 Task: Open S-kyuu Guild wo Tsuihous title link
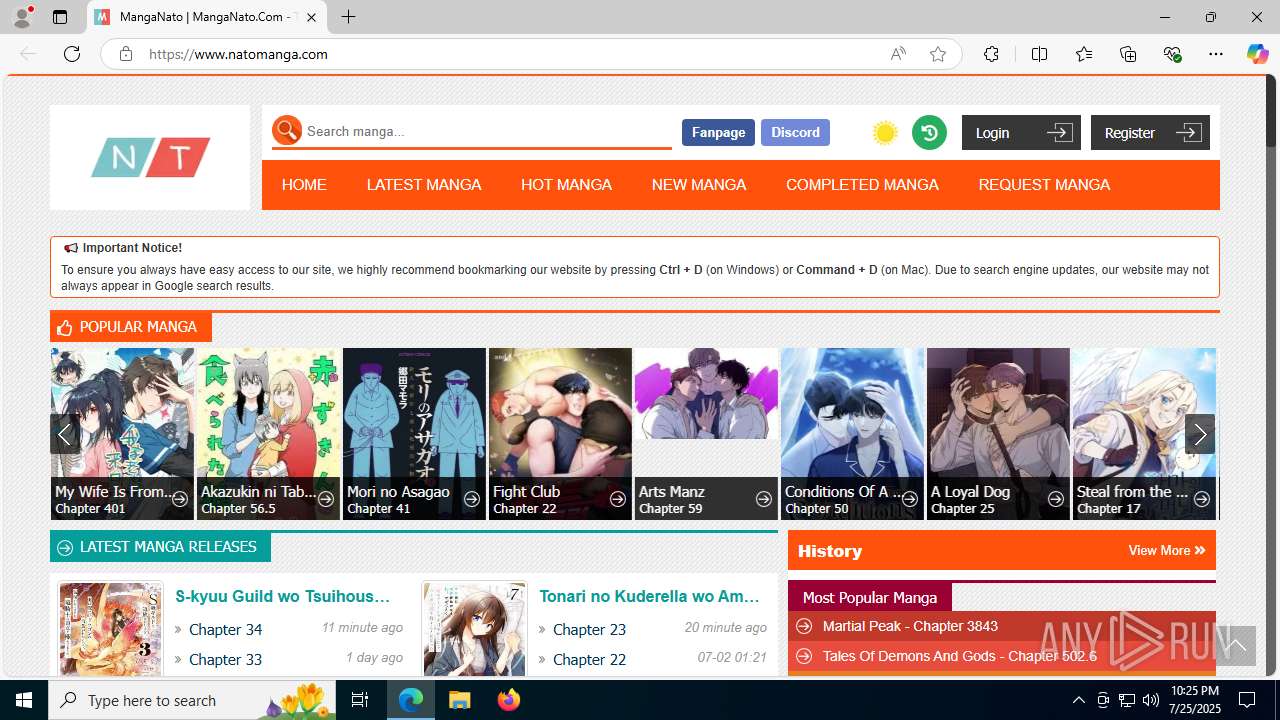283,596
